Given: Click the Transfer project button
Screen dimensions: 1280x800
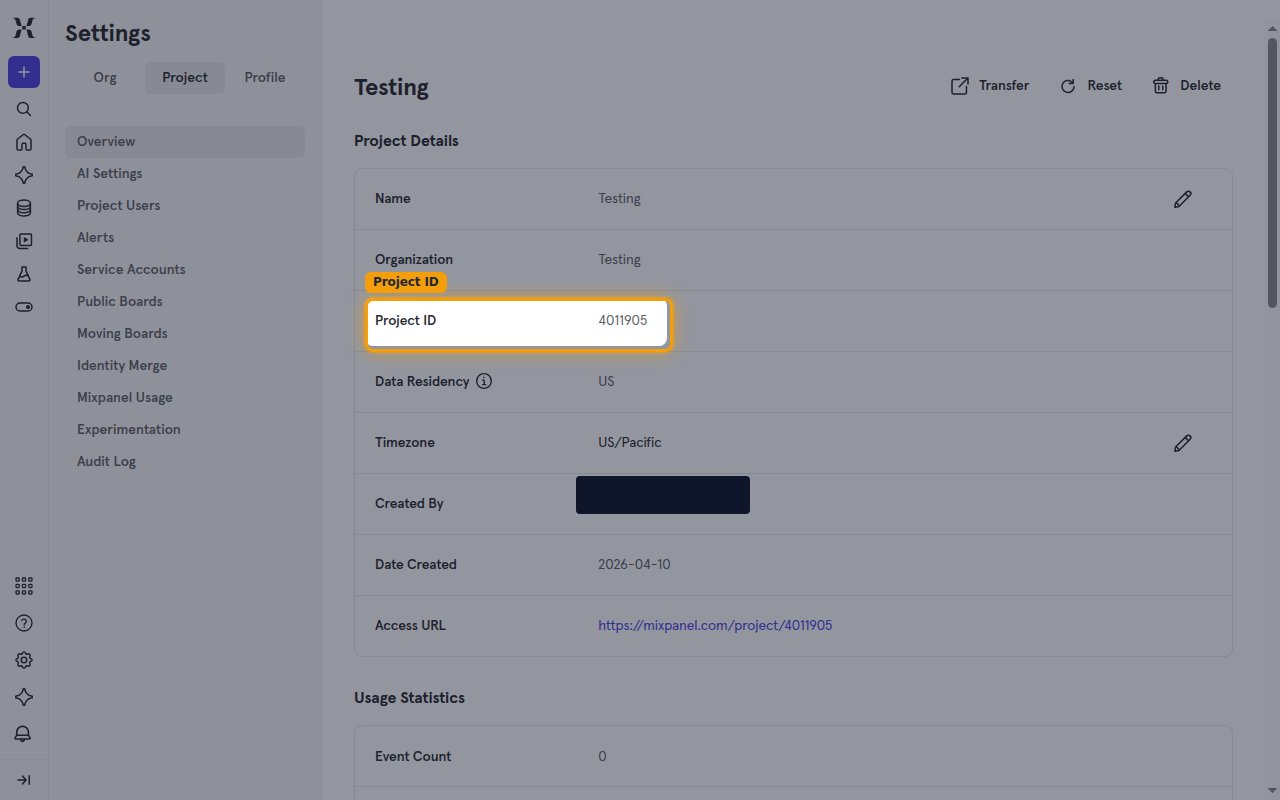Looking at the screenshot, I should (x=989, y=86).
